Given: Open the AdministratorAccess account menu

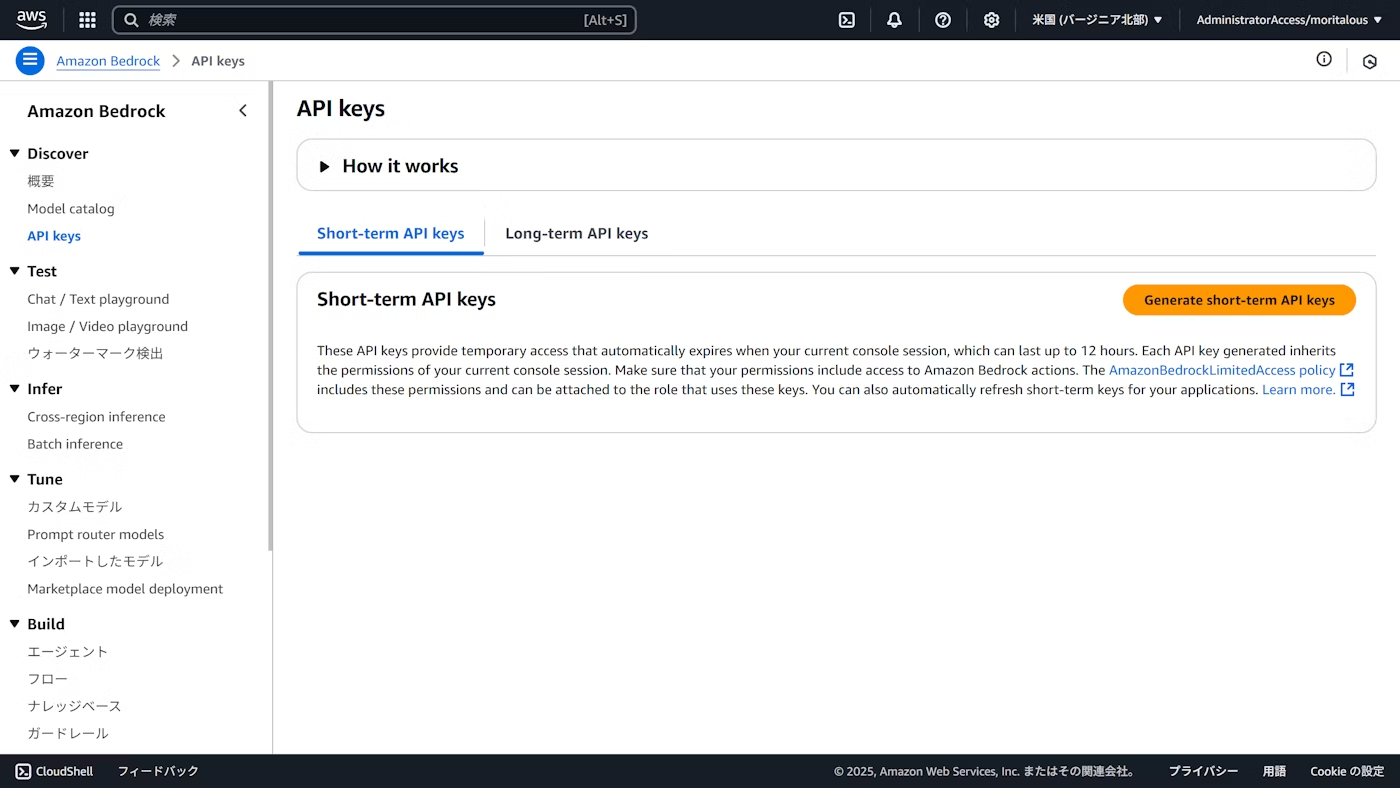Looking at the screenshot, I should point(1289,20).
